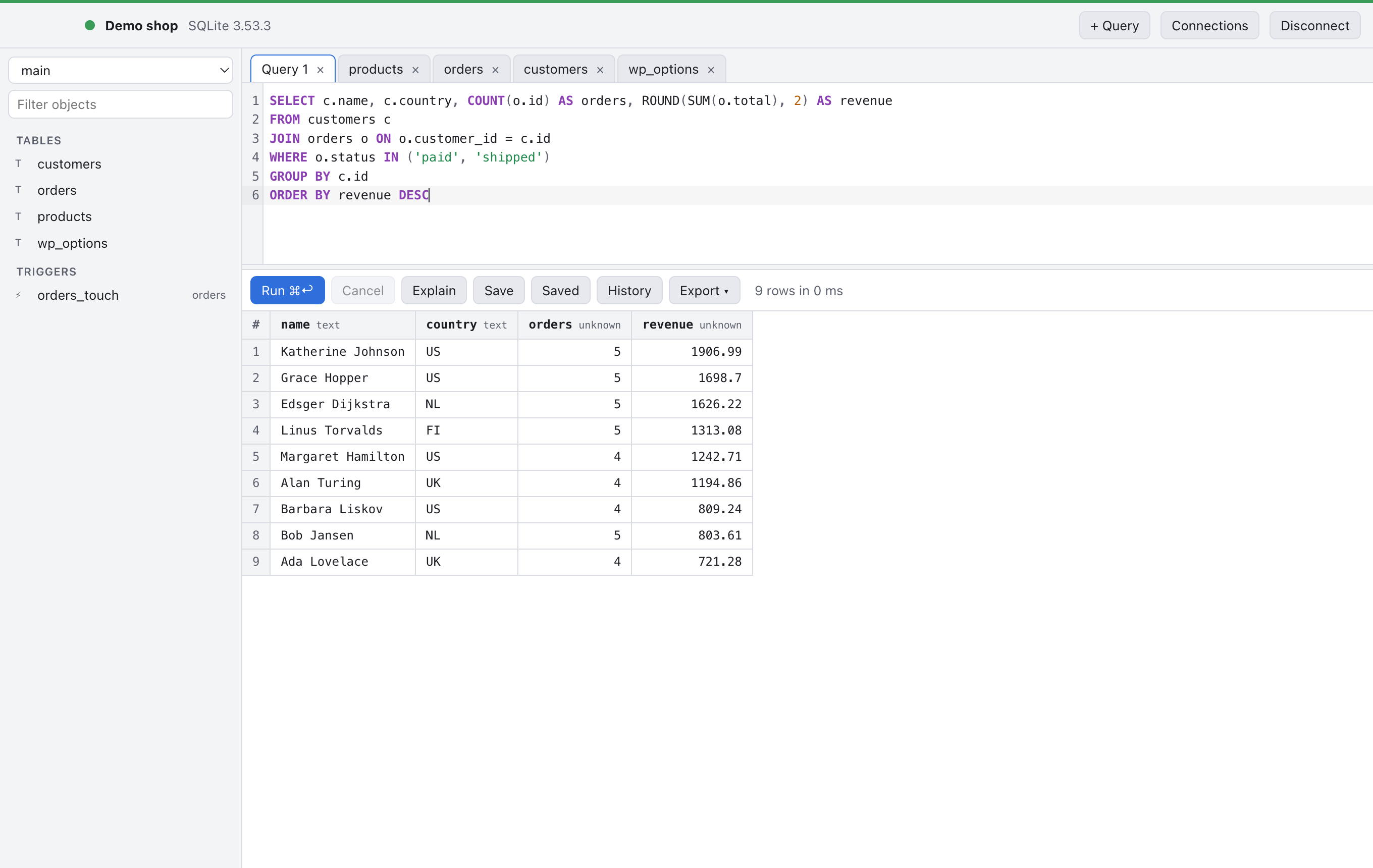Open the products table in sidebar
This screenshot has height=868, width=1373.
(x=120, y=216)
